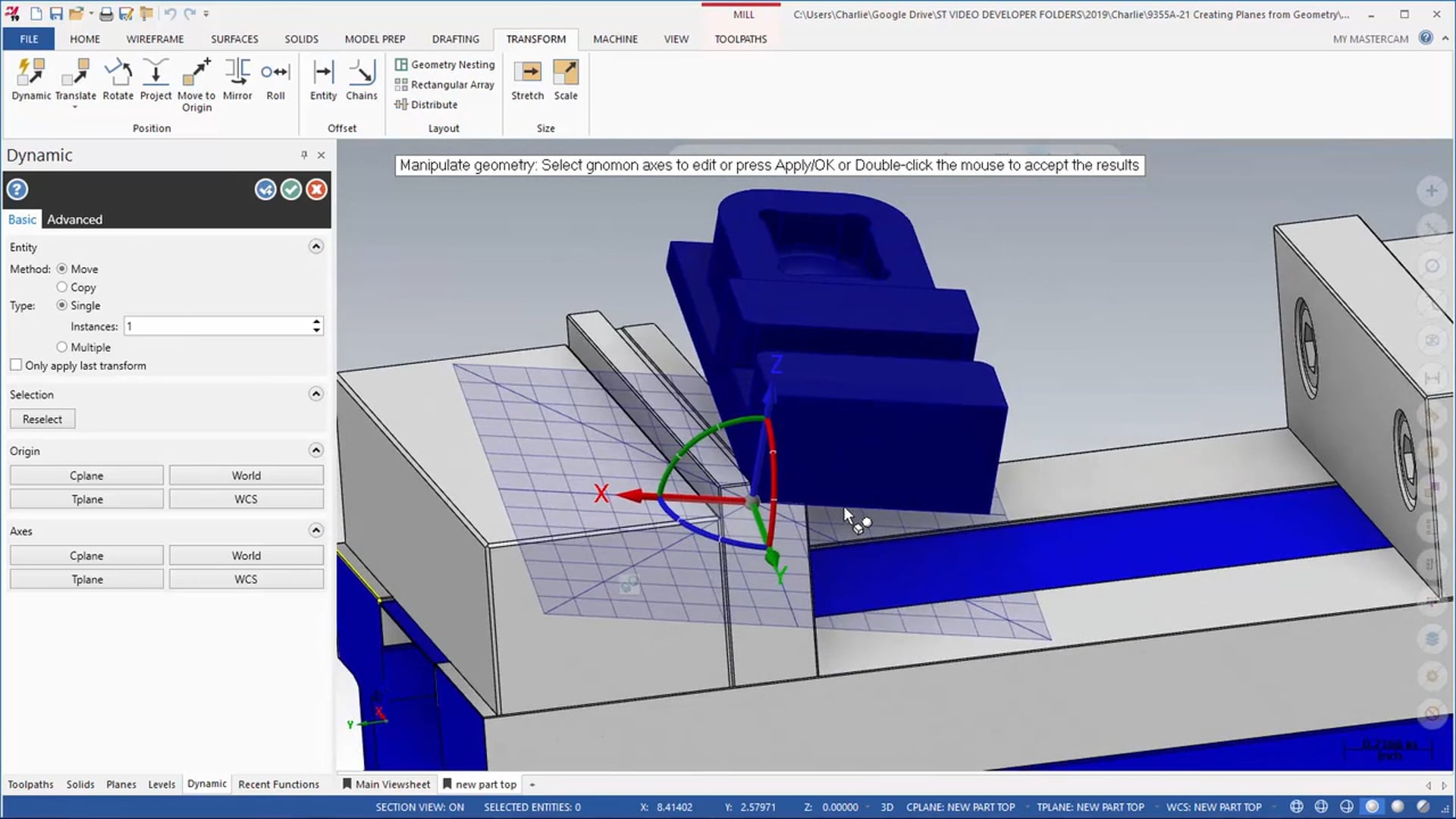Select the Move method radio button
Viewport: 1456px width, 819px height.
61,268
